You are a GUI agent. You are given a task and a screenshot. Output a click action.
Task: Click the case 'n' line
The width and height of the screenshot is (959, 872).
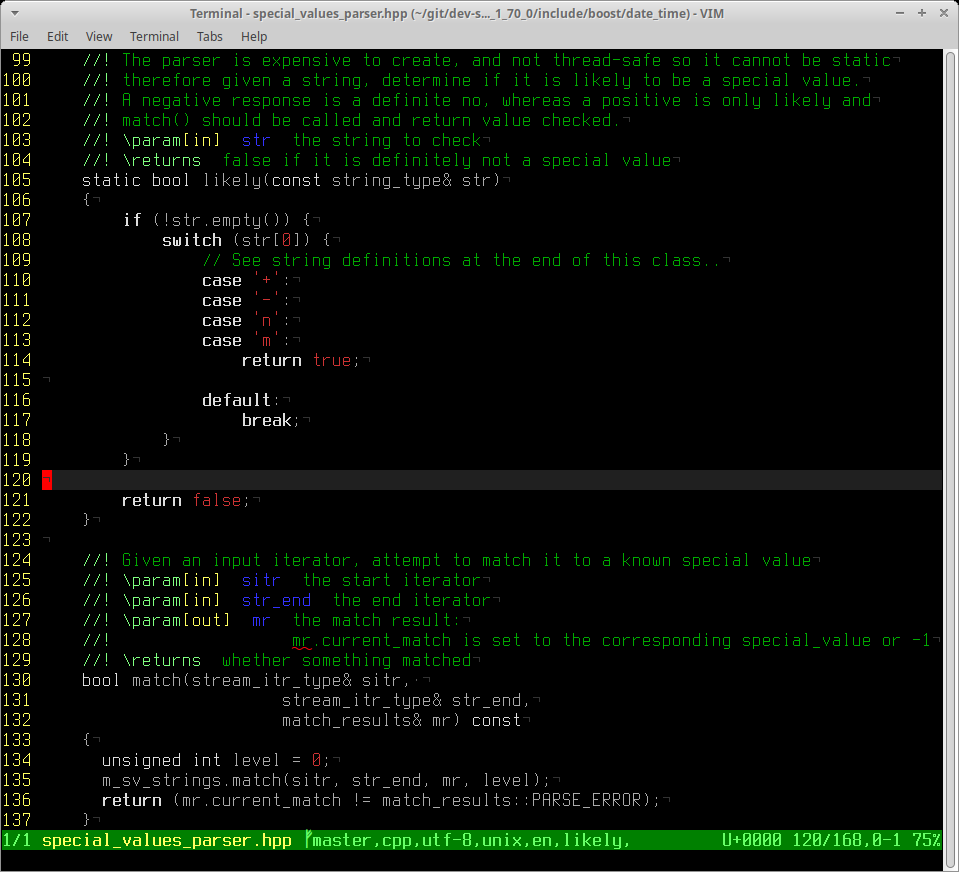click(x=246, y=320)
